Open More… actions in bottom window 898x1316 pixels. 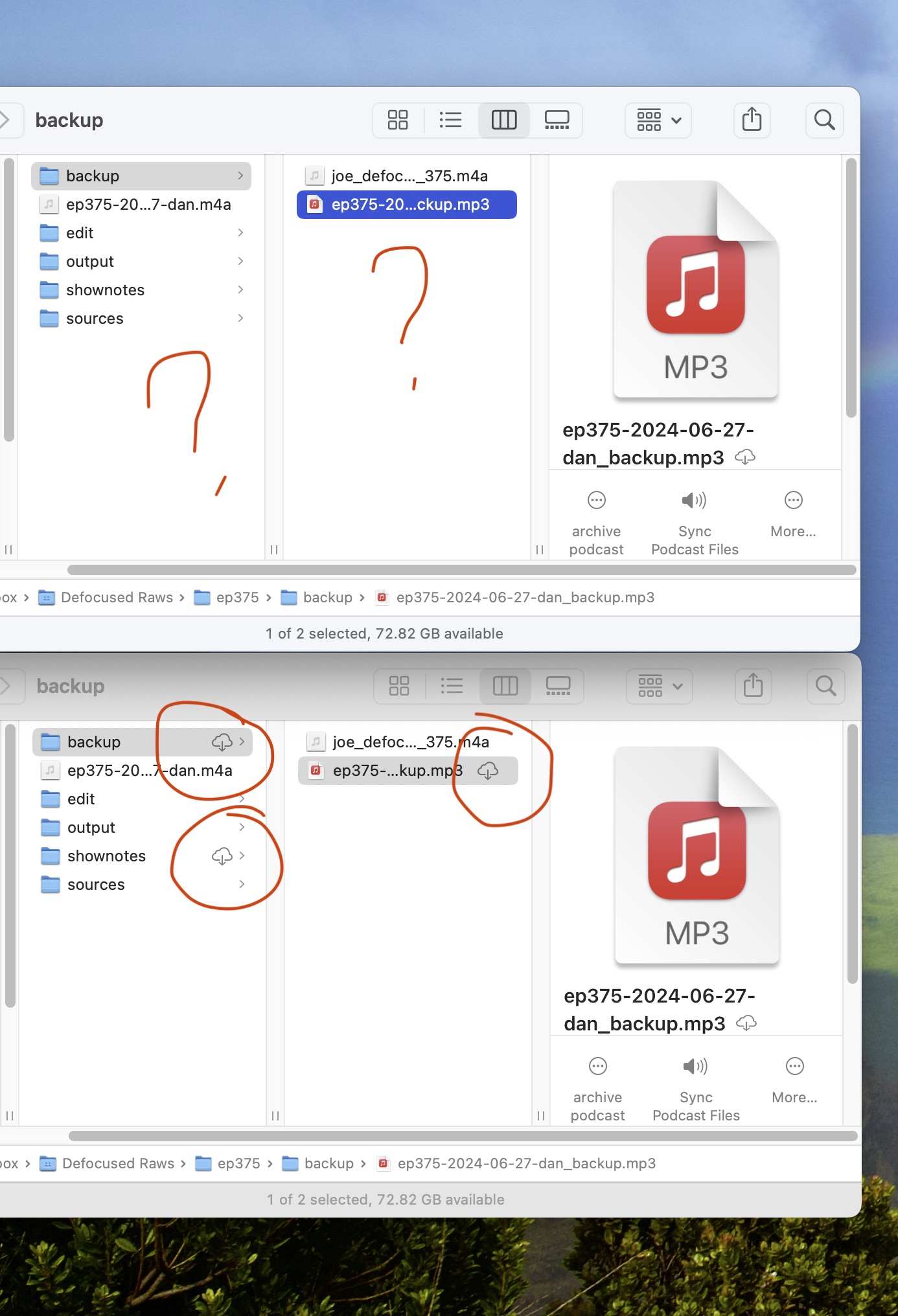pyautogui.click(x=794, y=1082)
